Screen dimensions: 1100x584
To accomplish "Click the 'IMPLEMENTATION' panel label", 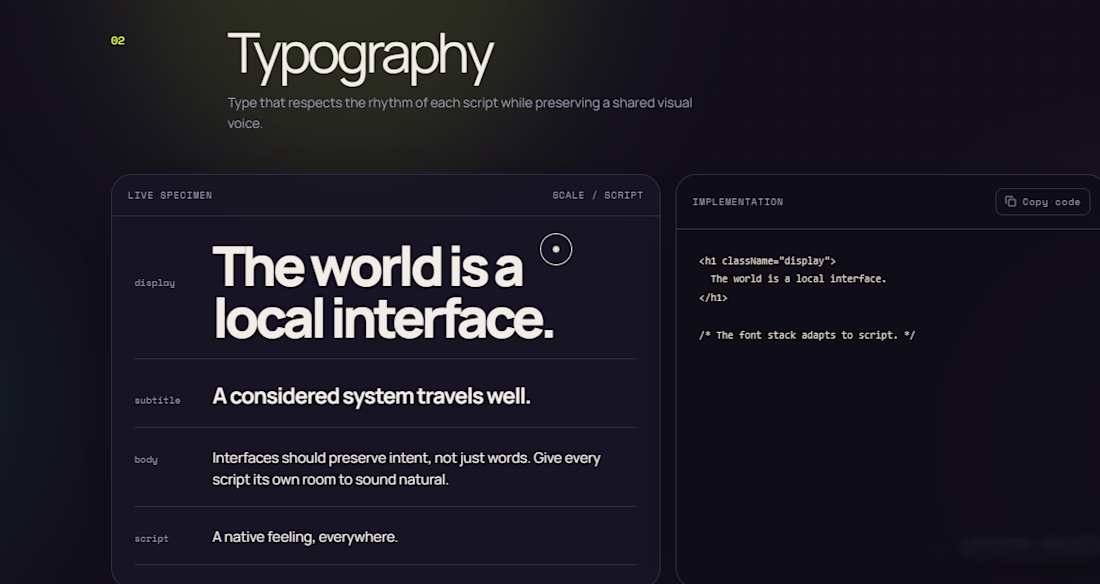I will [x=738, y=201].
